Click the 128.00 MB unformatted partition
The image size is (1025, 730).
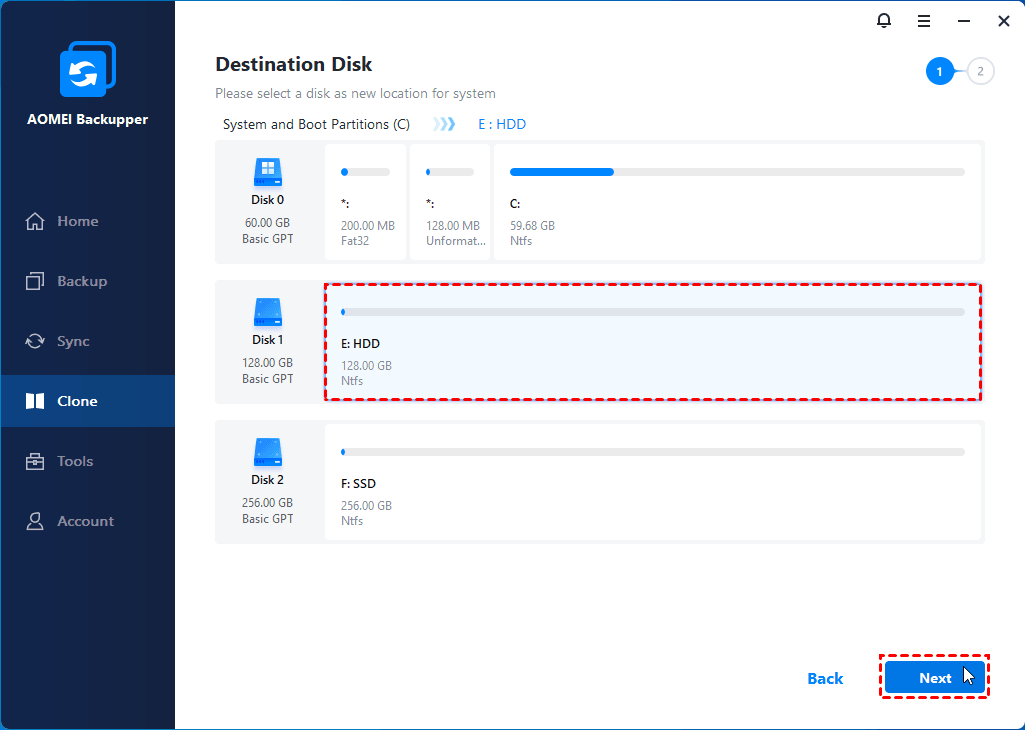450,203
